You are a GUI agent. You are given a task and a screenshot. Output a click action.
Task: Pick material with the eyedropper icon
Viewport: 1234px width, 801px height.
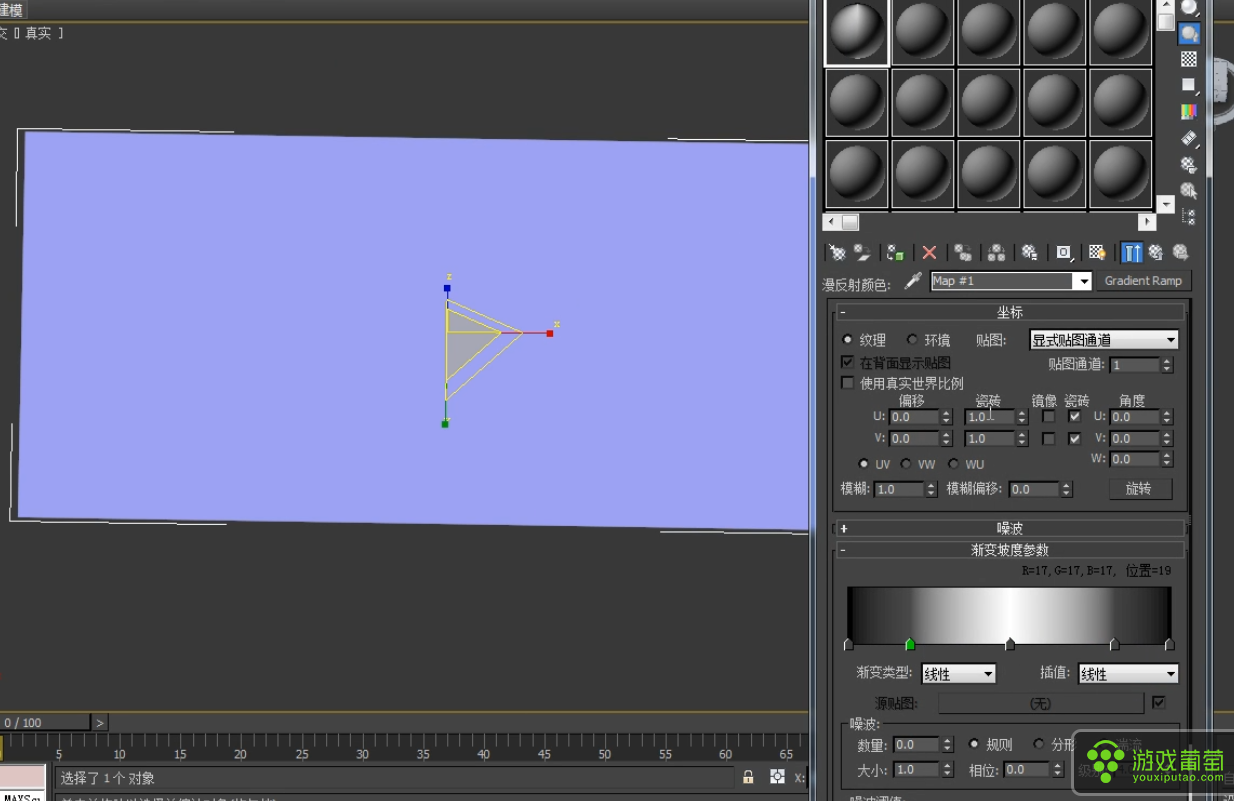912,282
